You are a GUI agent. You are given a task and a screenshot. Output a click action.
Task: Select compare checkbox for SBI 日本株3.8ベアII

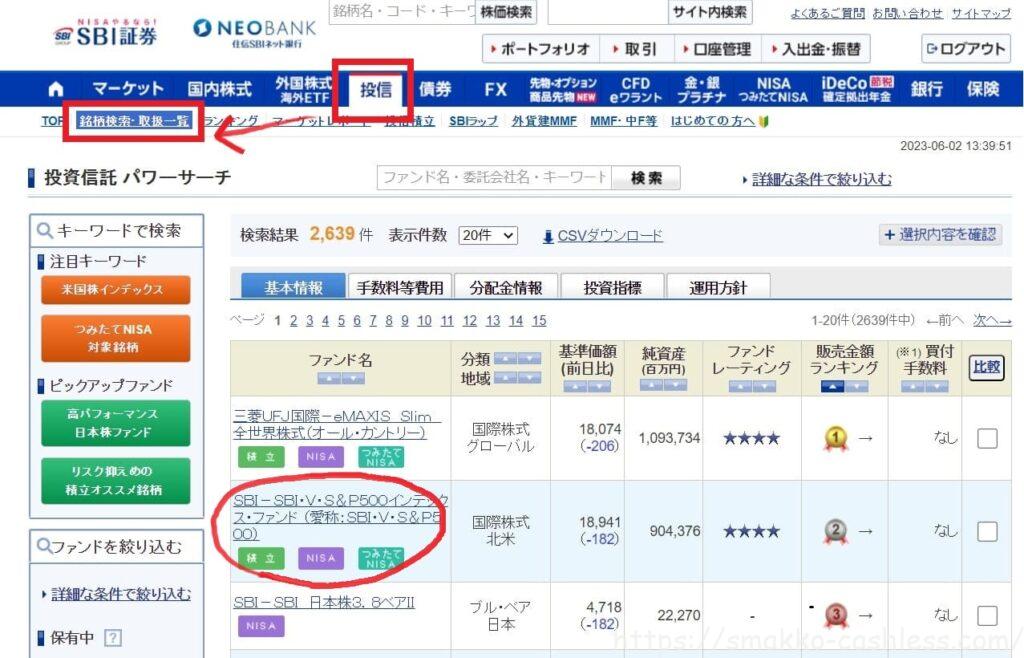pos(986,615)
